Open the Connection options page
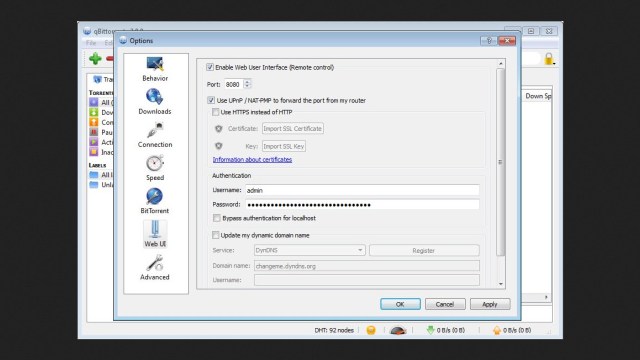The width and height of the screenshot is (640, 360). point(155,135)
